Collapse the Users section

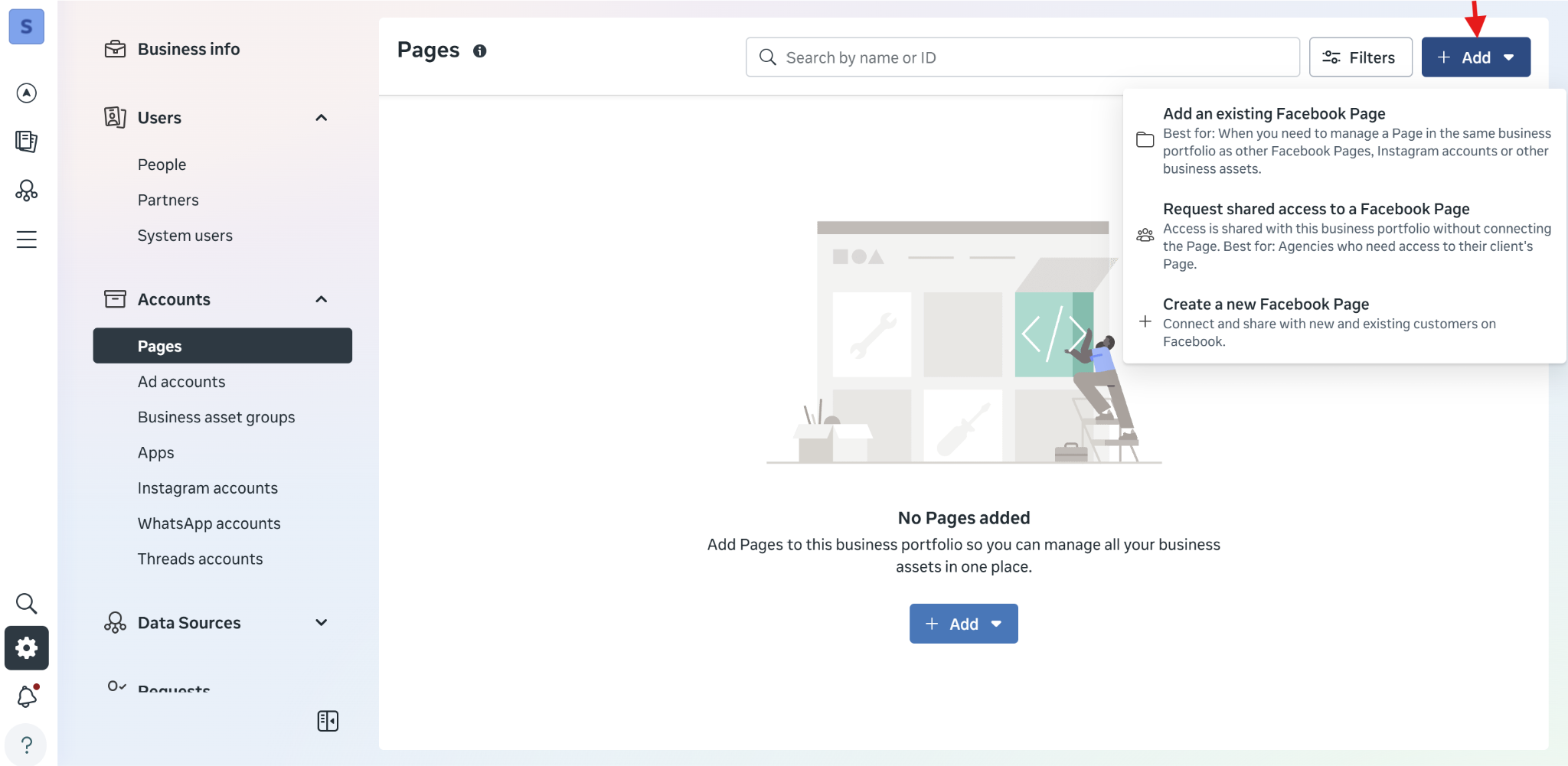322,118
